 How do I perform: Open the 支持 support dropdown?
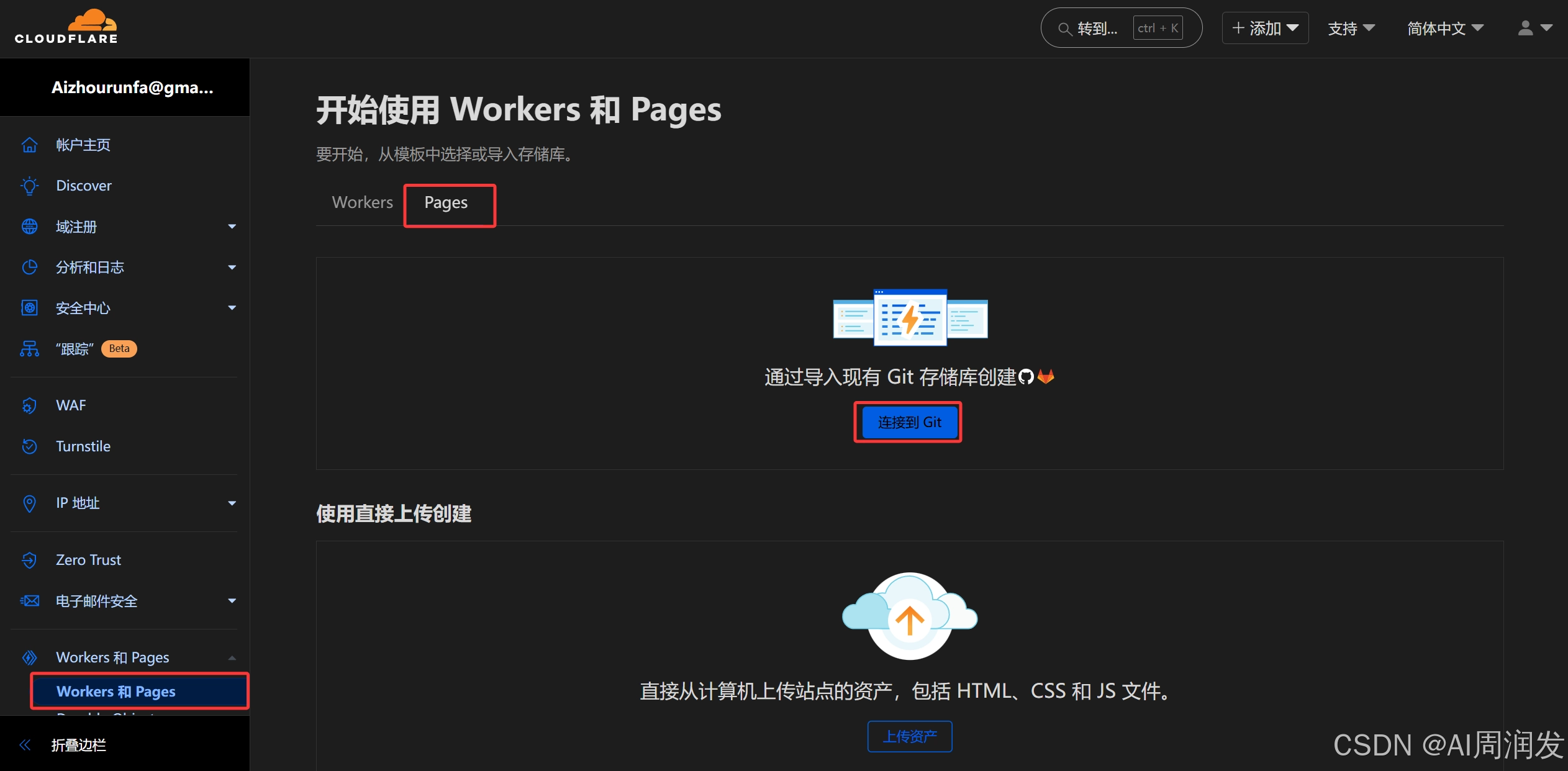[1351, 28]
